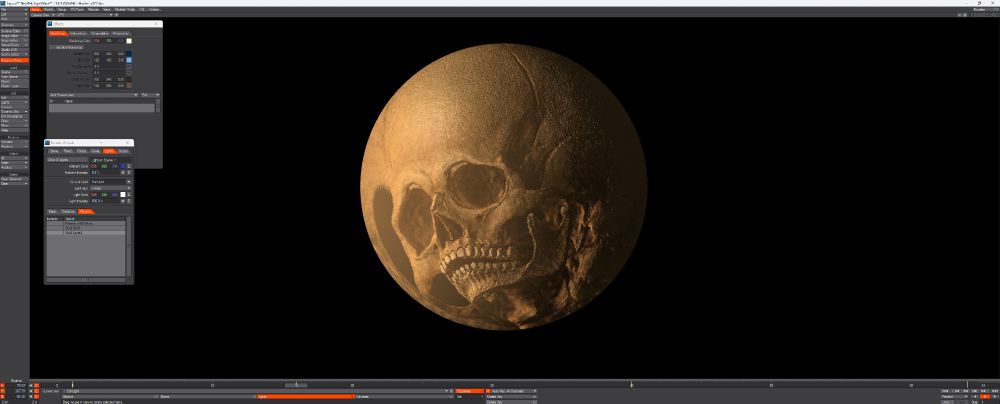
Task: Switch to the Modeler Tools tab
Action: pyautogui.click(x=125, y=10)
